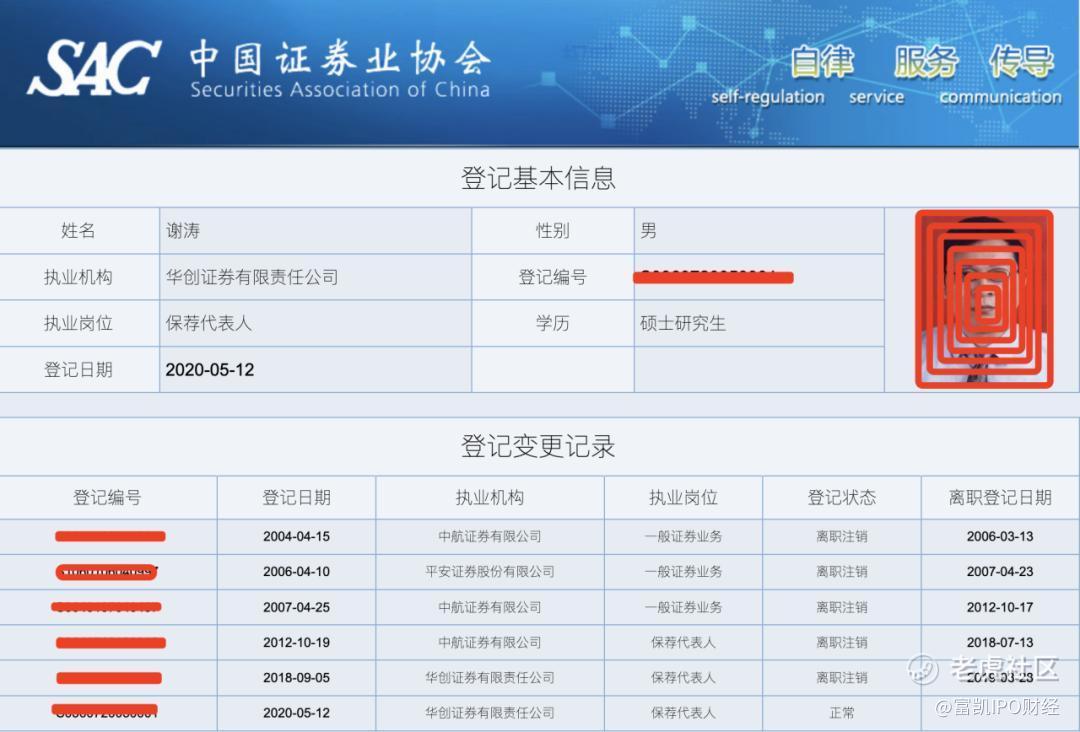The width and height of the screenshot is (1080, 732).
Task: Click the Securities Association of China subtitle
Action: click(x=340, y=90)
